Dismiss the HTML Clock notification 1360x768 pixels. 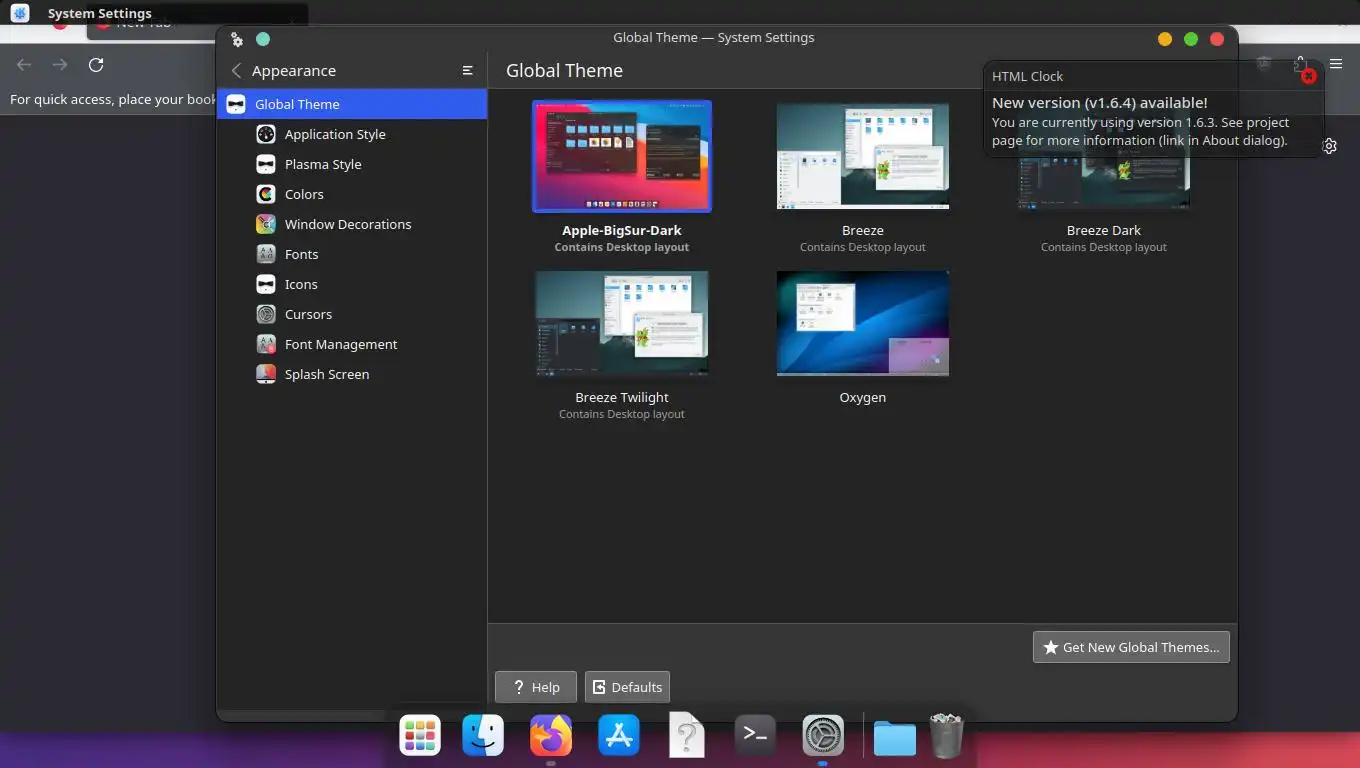[1308, 76]
